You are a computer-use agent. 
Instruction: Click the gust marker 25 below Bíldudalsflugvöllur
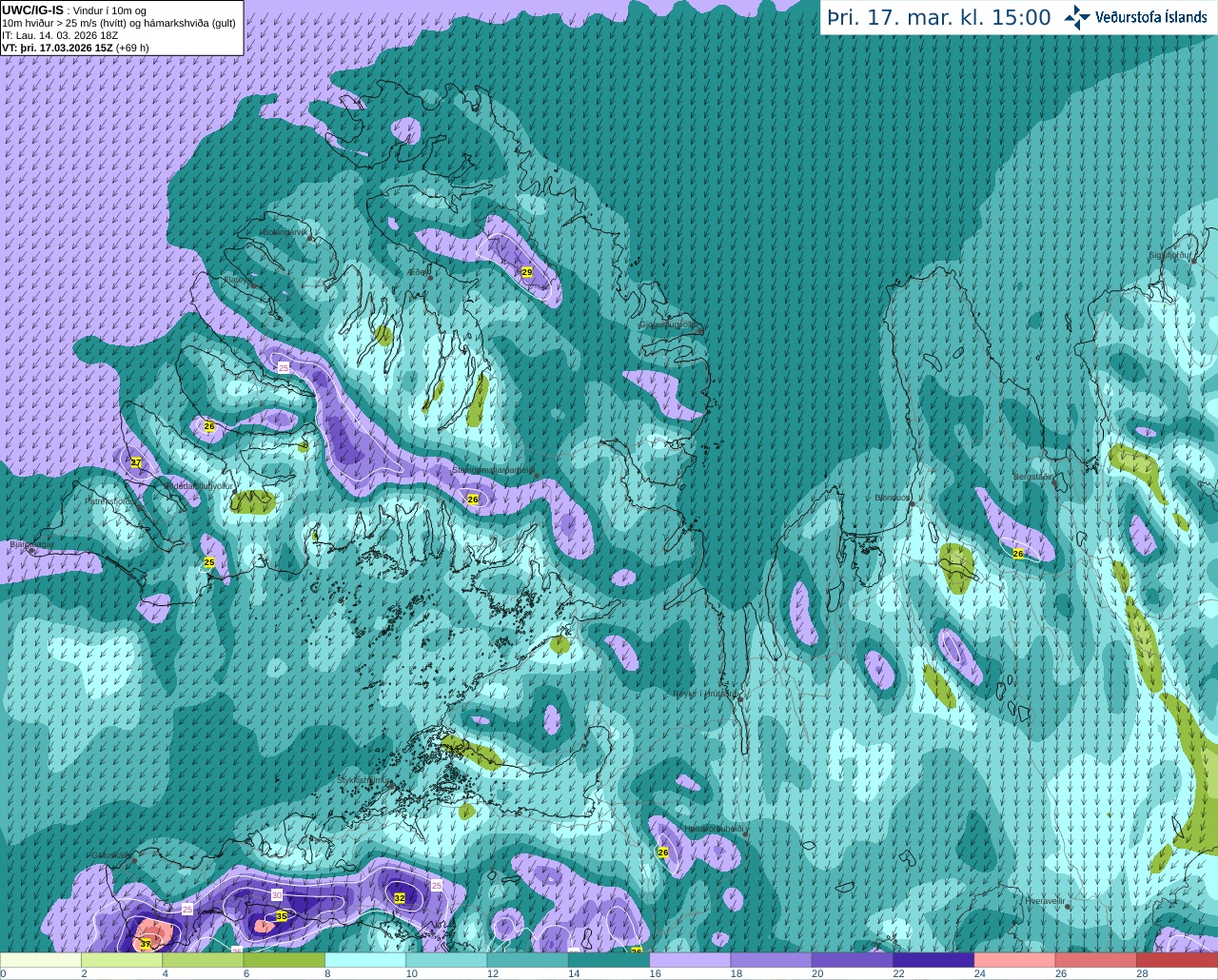click(x=209, y=563)
